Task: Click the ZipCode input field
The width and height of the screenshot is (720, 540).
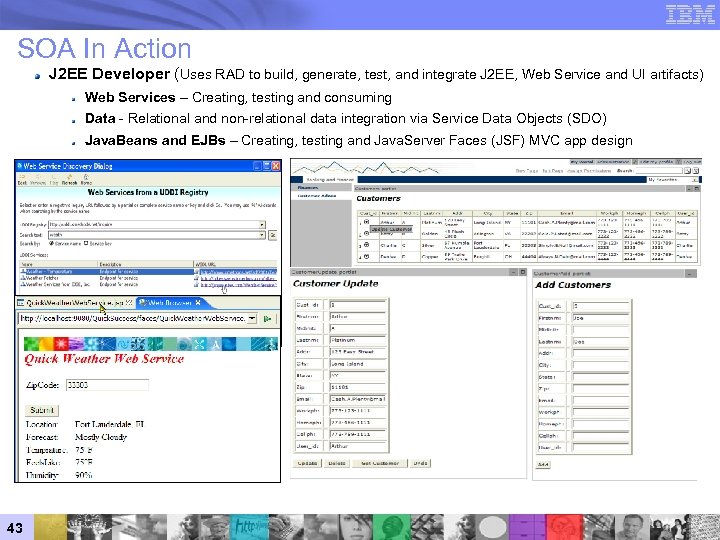Action: tap(107, 385)
